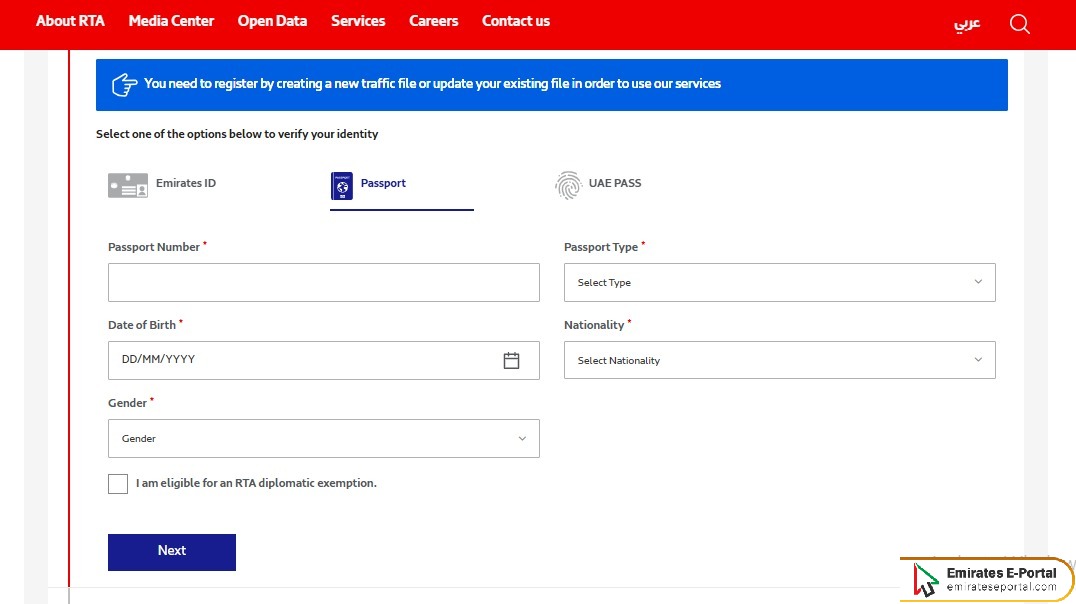Click inside the Passport Number field
This screenshot has width=1076, height=604.
pos(323,282)
